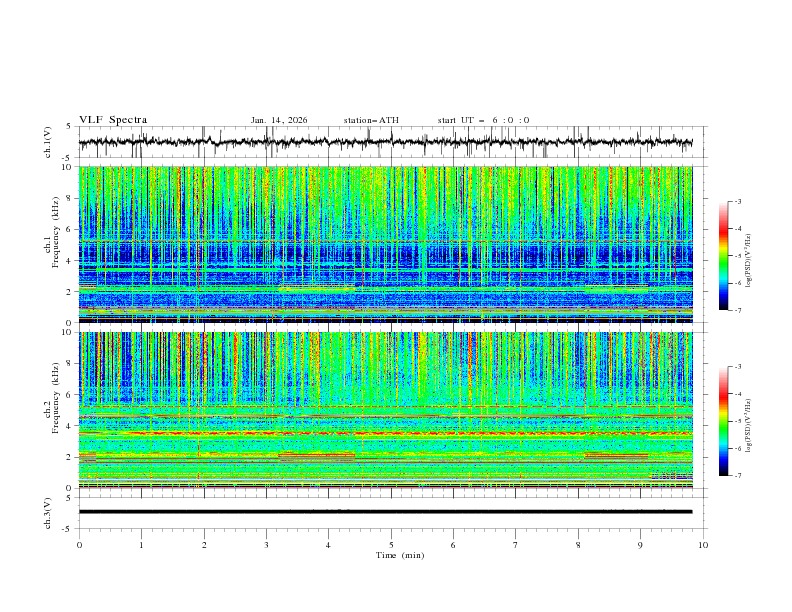The image size is (792, 612).
Task: Click the ch.1(V) waveform axis label
Action: click(48, 142)
